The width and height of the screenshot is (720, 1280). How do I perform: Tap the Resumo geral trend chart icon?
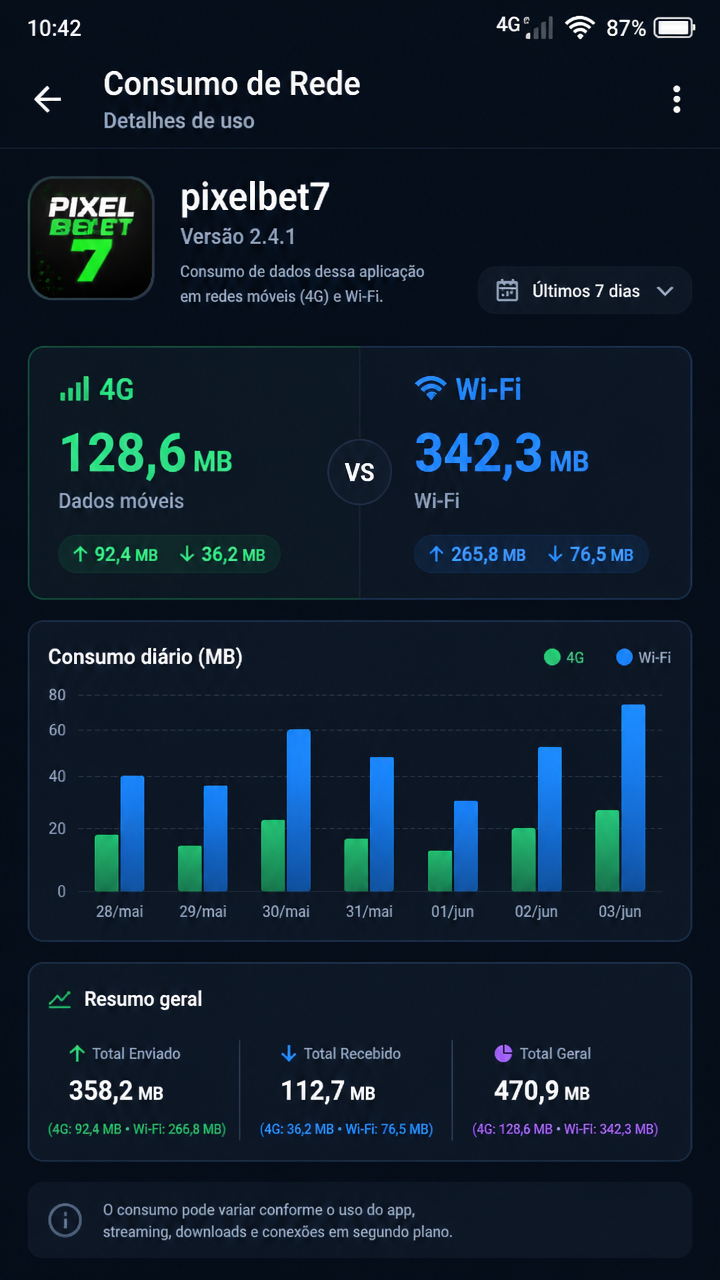[x=60, y=999]
